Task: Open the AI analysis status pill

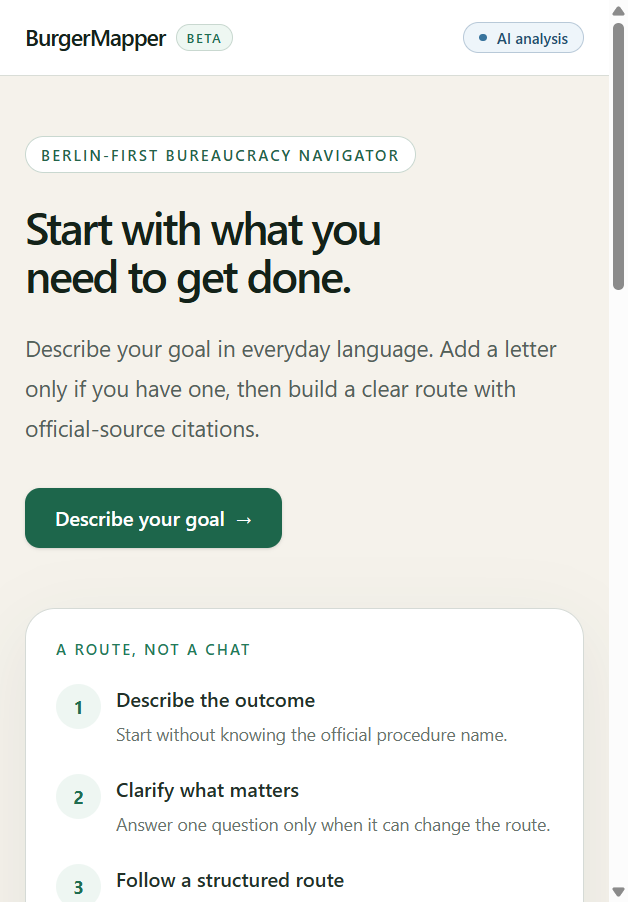Action: pyautogui.click(x=523, y=38)
